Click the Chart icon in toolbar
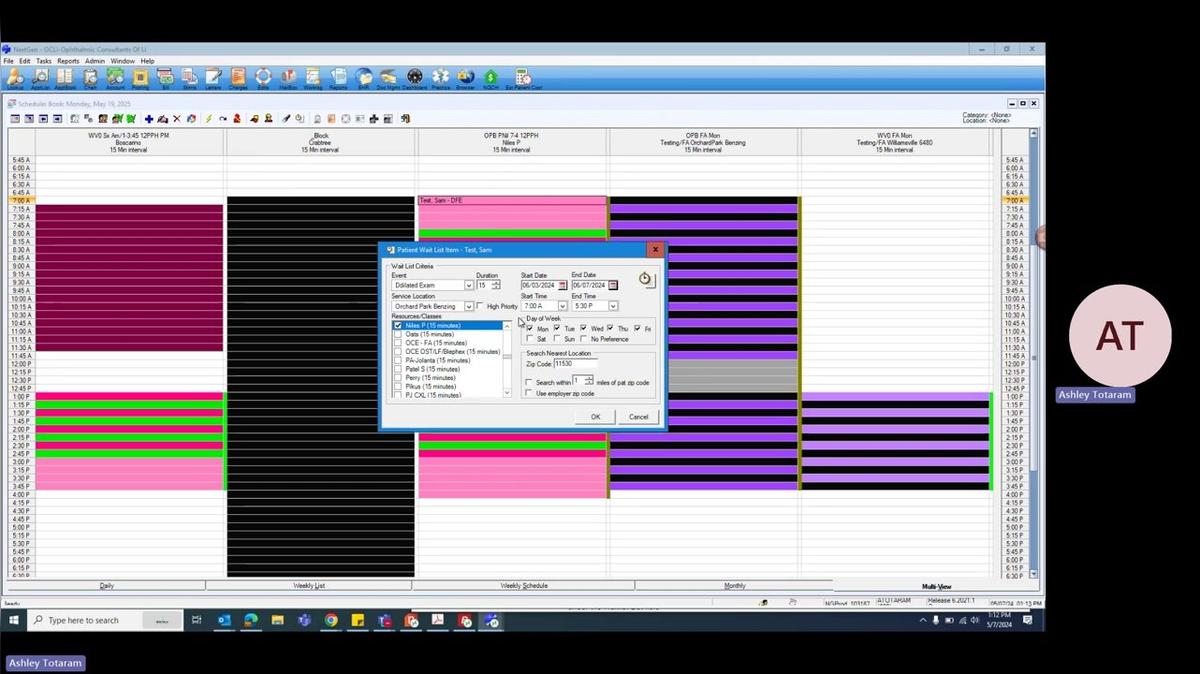Viewport: 1200px width, 674px height. [90, 78]
